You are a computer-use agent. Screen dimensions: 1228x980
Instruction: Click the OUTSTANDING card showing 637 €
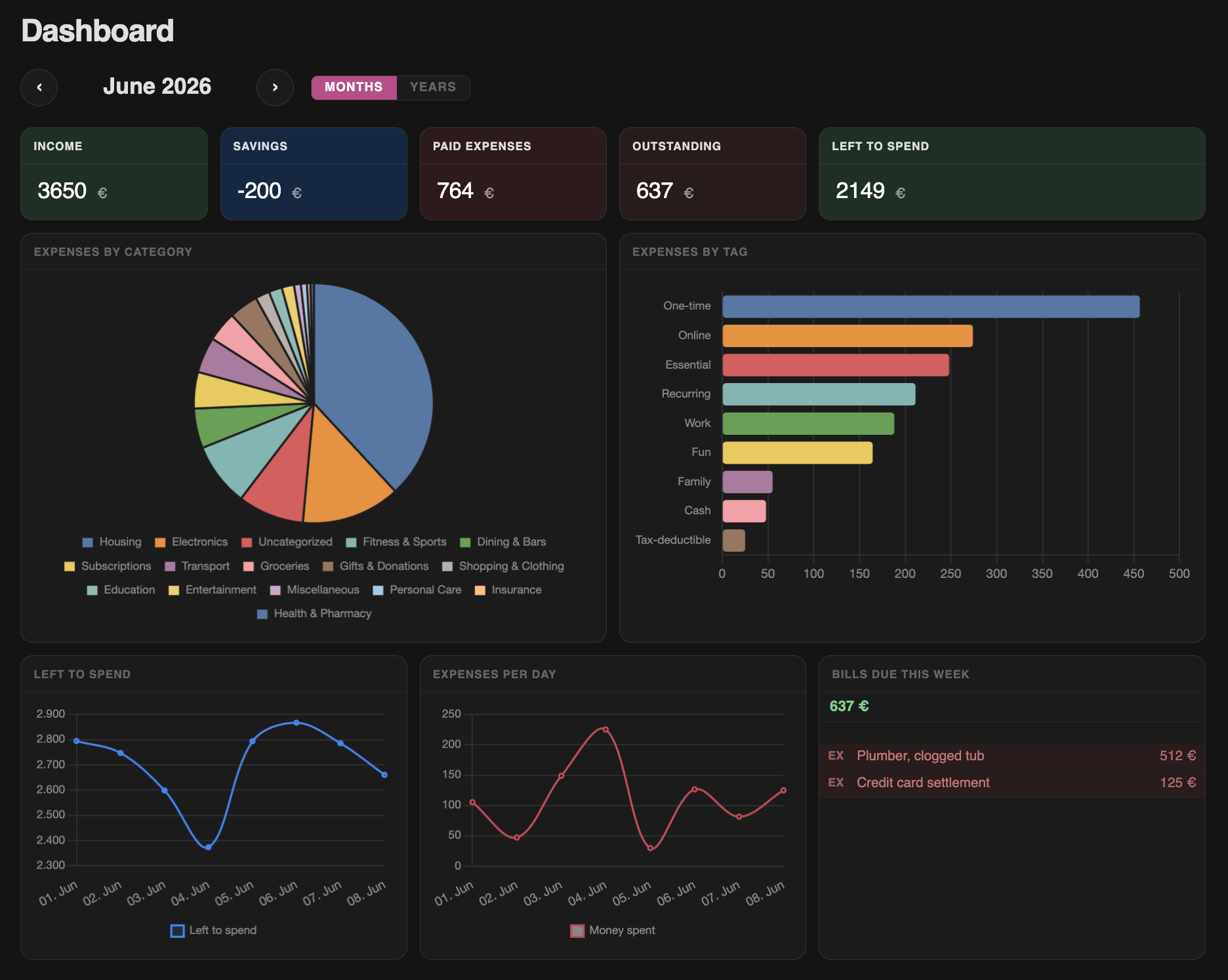coord(712,174)
